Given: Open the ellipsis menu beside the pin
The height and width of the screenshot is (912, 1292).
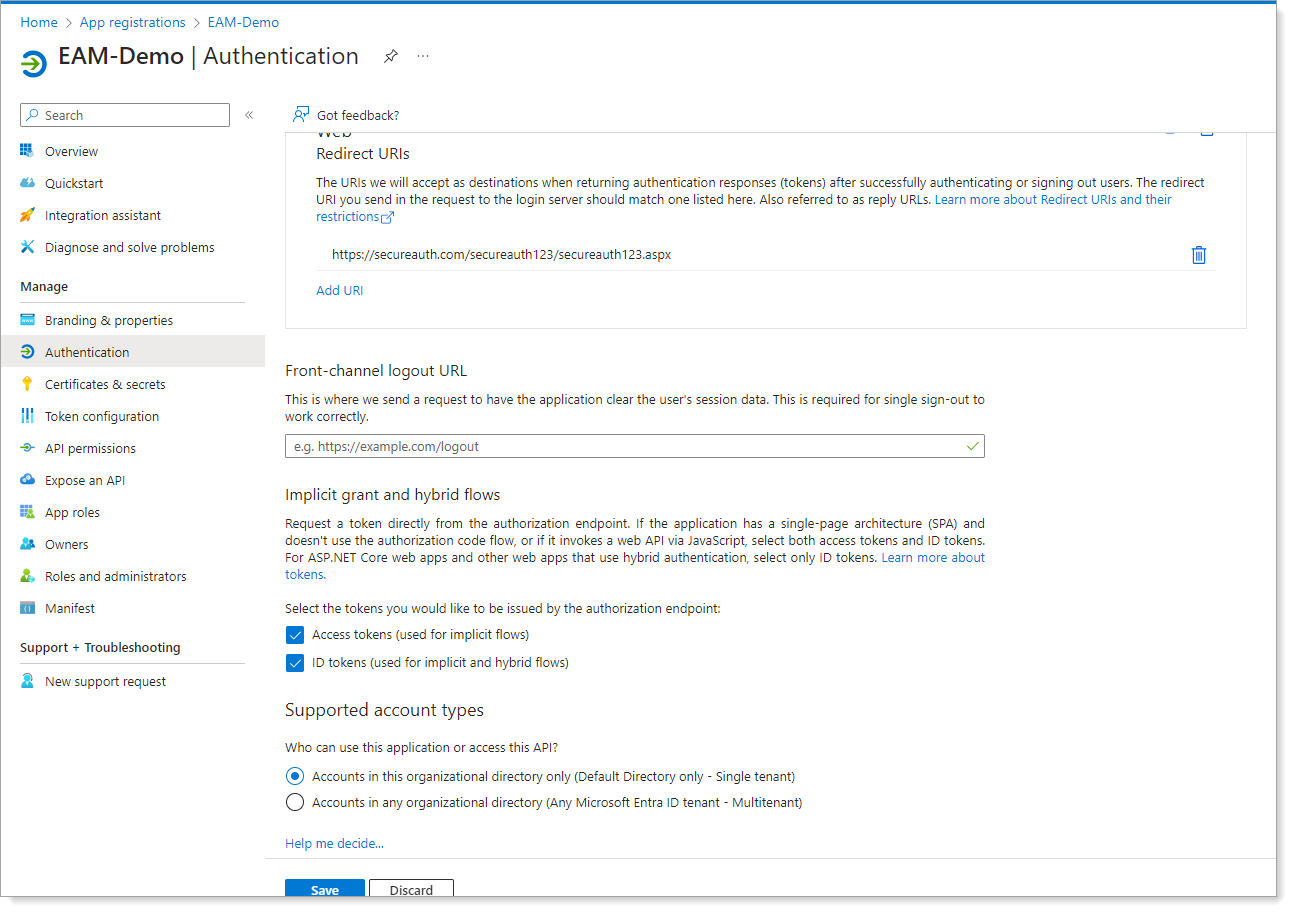Looking at the screenshot, I should (422, 56).
